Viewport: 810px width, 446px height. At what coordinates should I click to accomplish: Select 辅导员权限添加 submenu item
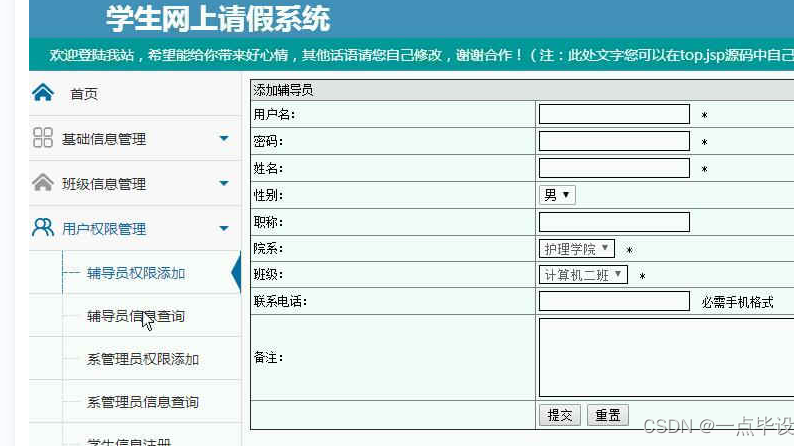[x=136, y=273]
